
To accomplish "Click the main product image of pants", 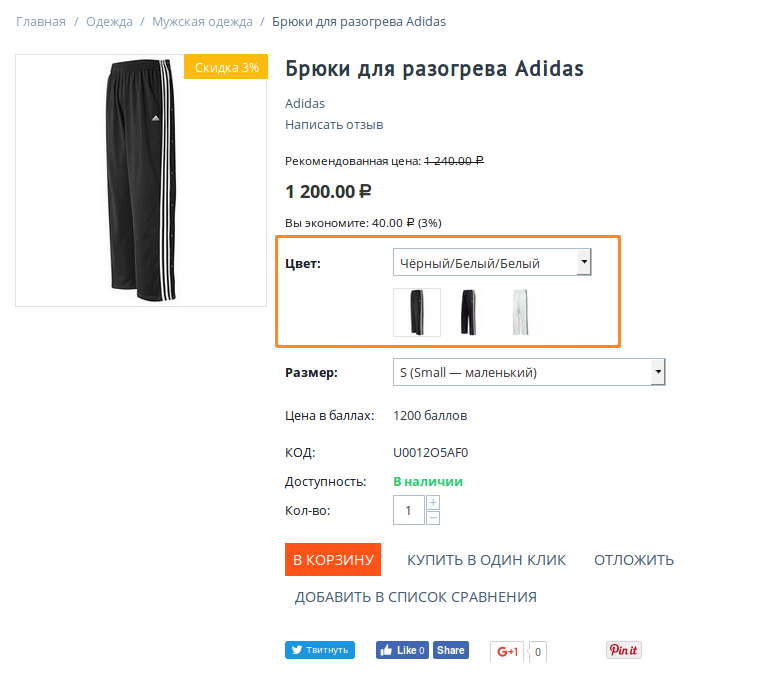I will [x=141, y=180].
